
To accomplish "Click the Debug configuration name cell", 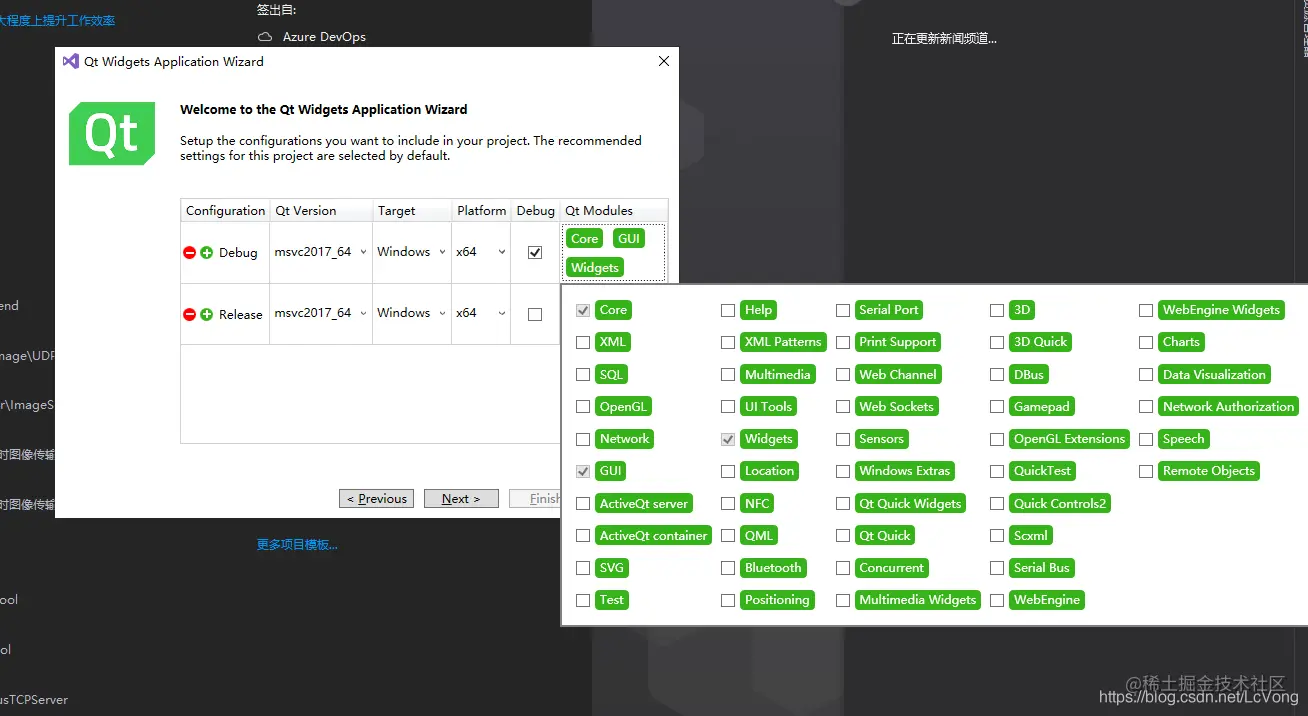I will 238,253.
